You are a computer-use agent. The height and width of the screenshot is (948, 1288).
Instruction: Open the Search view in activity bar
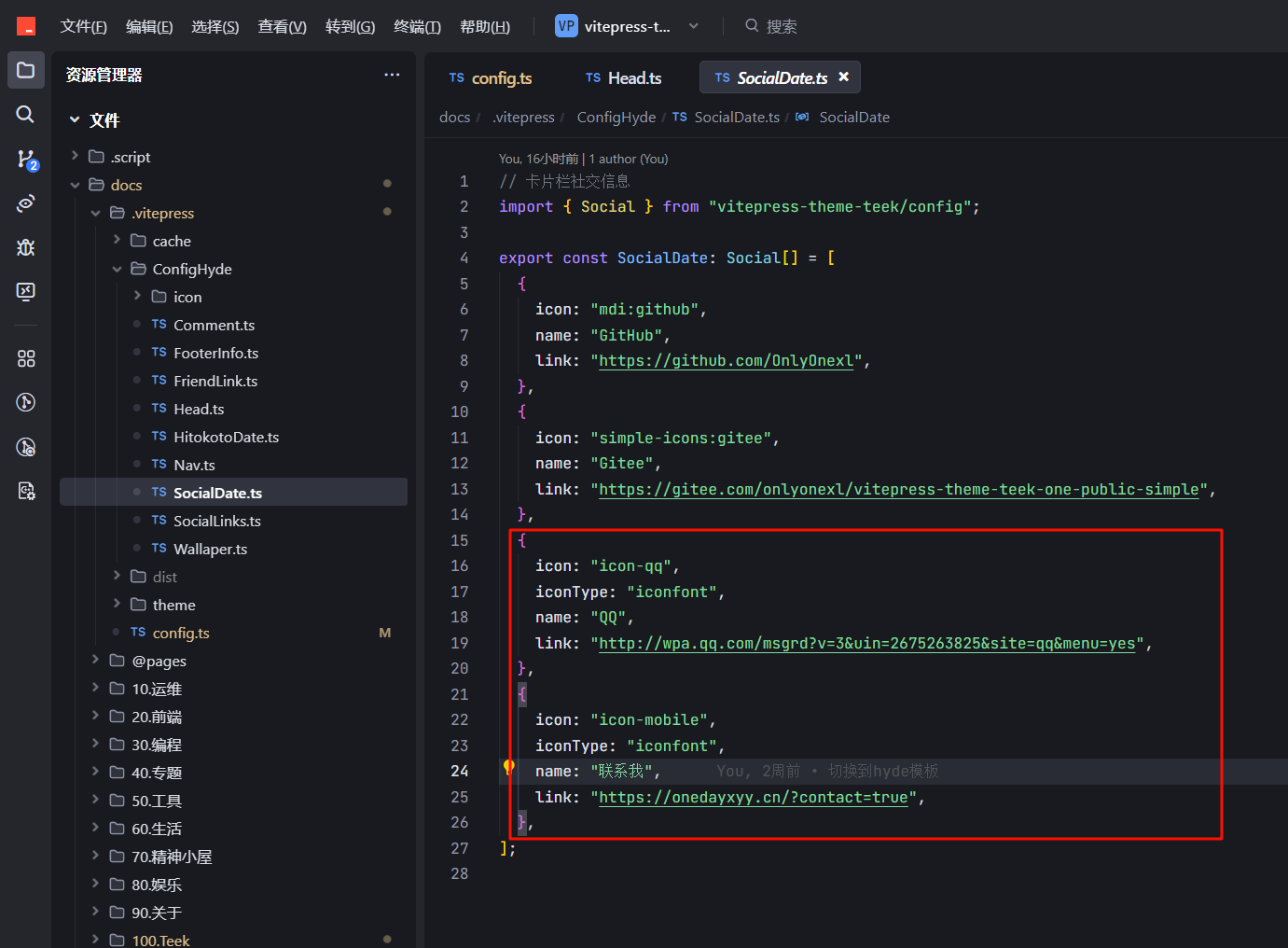(x=26, y=114)
